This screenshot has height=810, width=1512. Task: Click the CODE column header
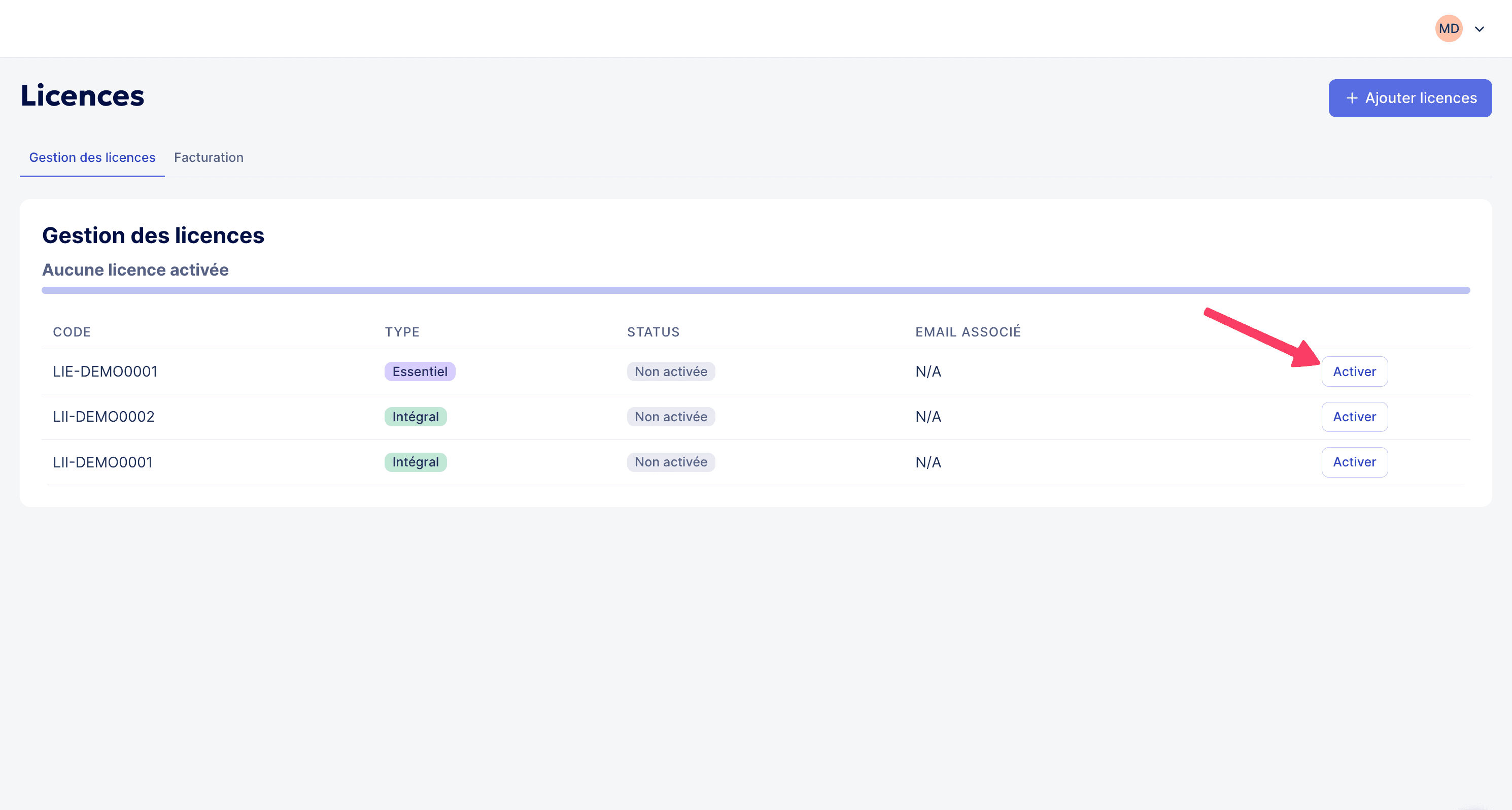pyautogui.click(x=72, y=331)
